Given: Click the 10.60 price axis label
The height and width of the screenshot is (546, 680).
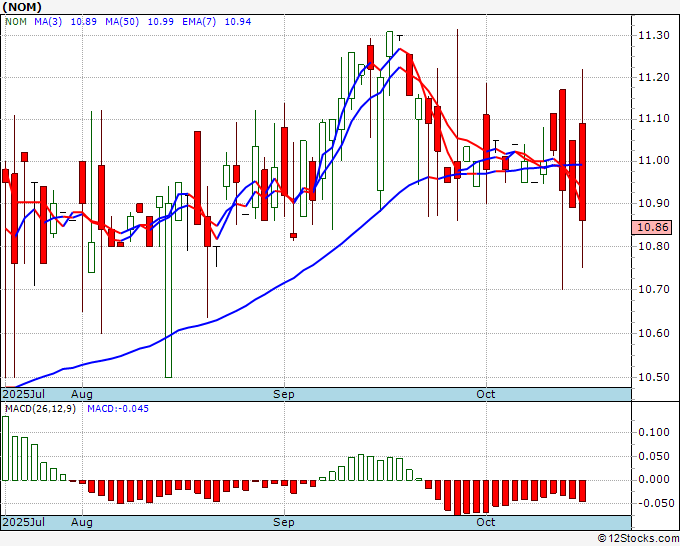Looking at the screenshot, I should (x=654, y=333).
